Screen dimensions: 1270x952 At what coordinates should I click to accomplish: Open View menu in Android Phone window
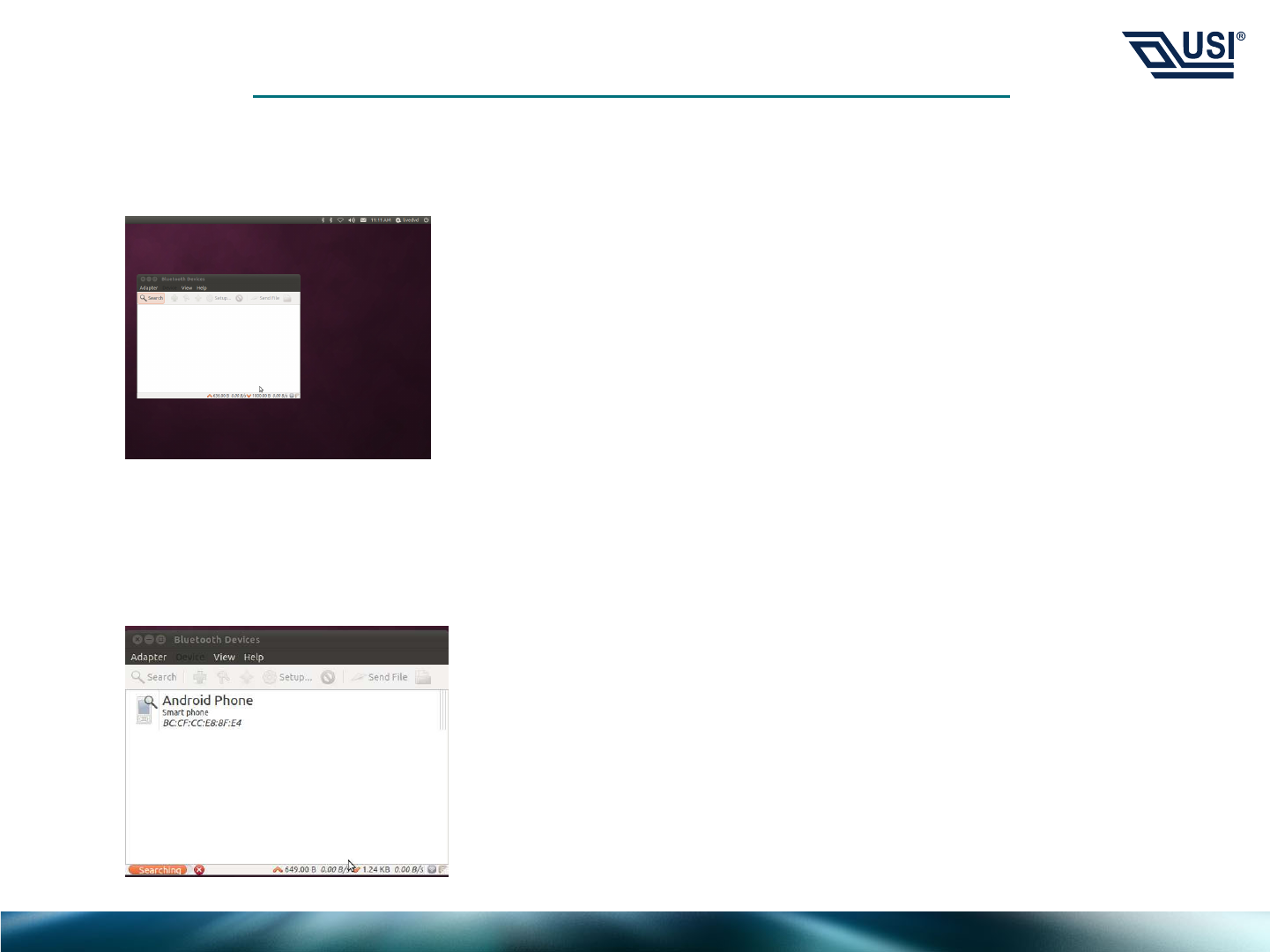[225, 657]
